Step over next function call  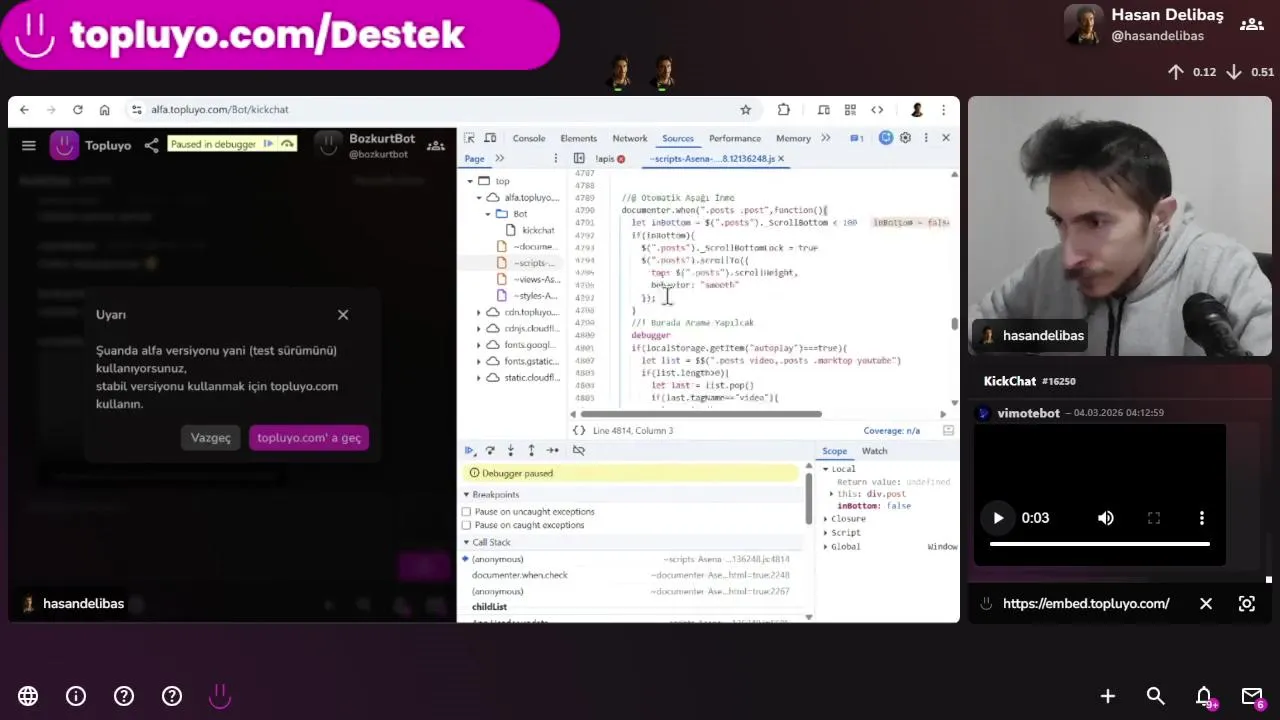tap(490, 450)
